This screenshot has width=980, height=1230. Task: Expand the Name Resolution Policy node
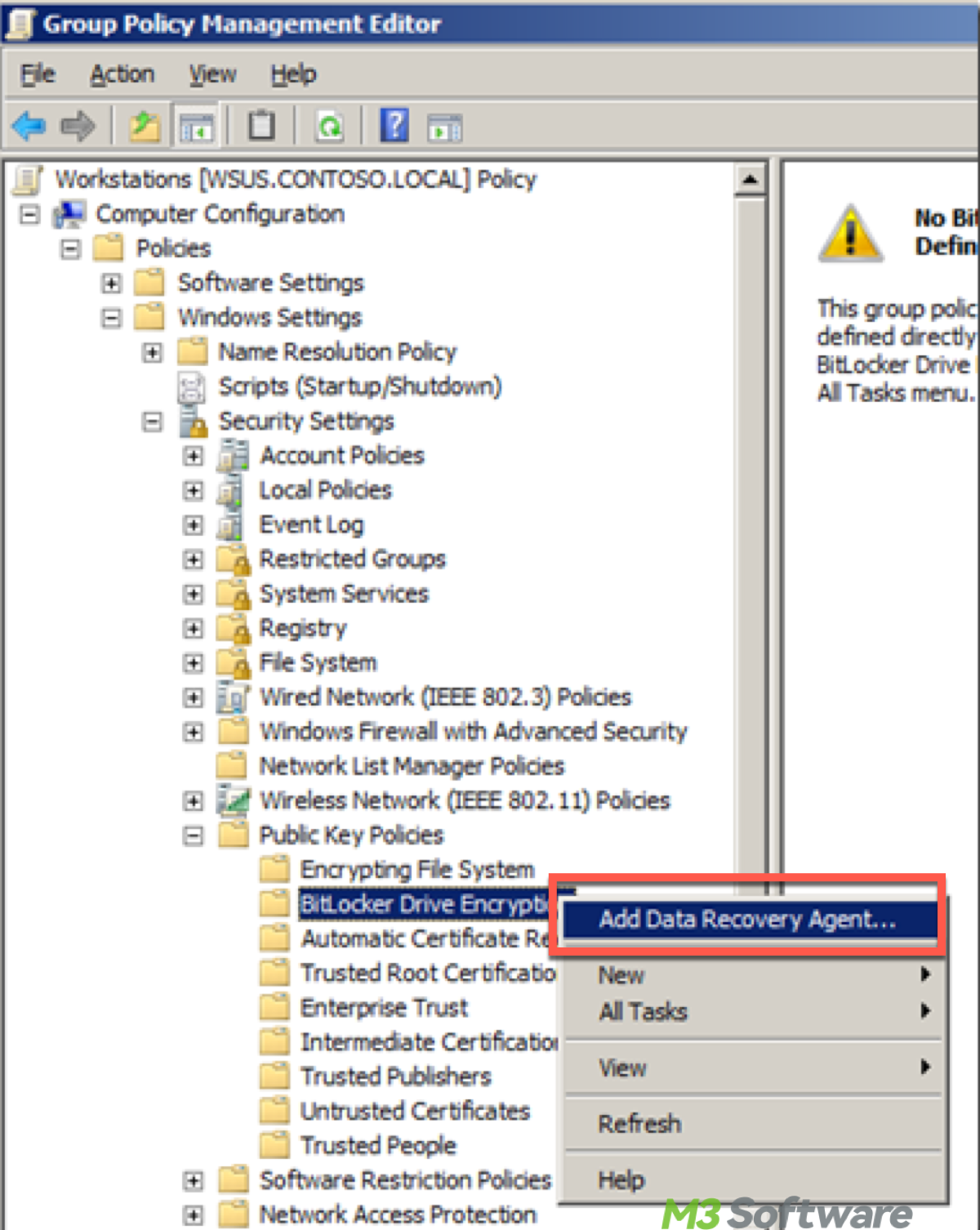[152, 353]
